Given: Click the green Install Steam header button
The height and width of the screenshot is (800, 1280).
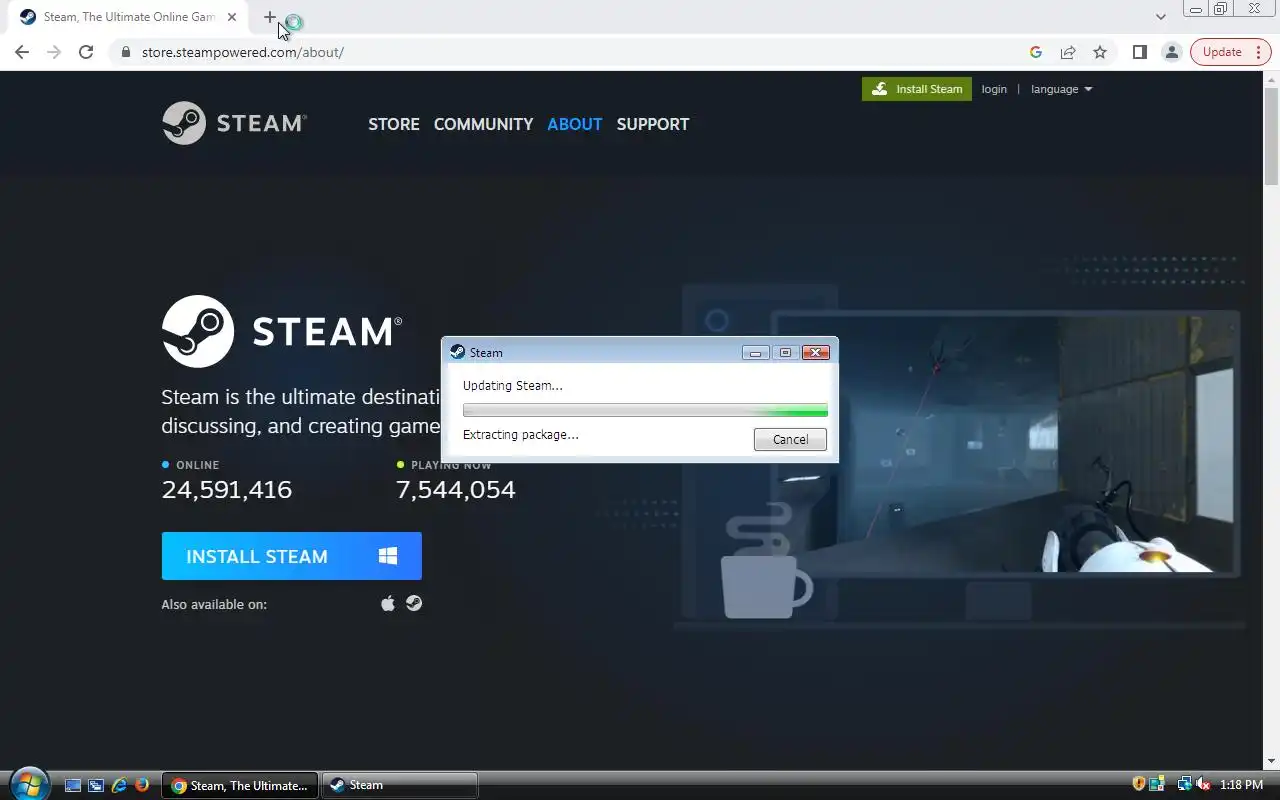Looking at the screenshot, I should click(917, 89).
